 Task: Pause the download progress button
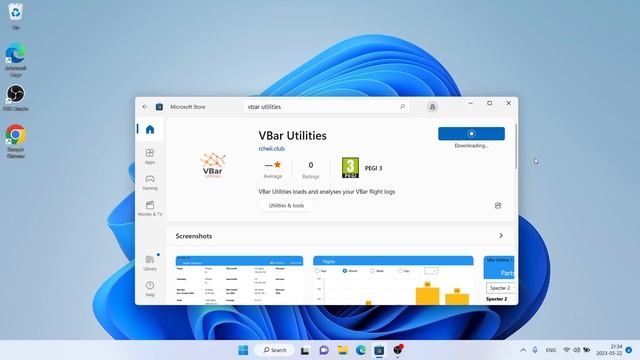471,133
